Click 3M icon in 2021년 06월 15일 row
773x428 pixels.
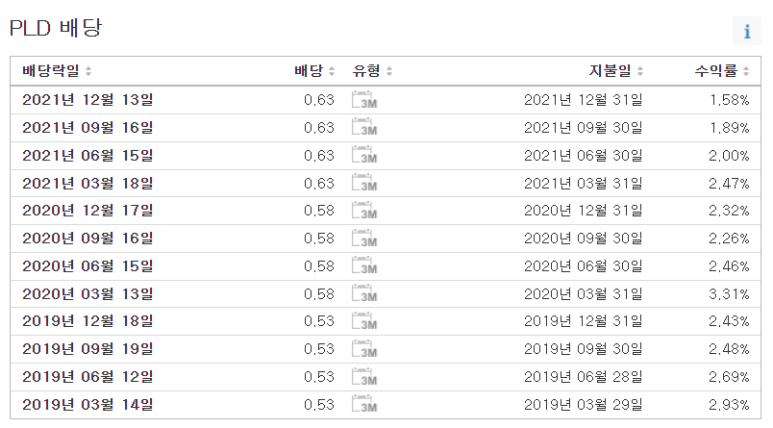point(364,155)
